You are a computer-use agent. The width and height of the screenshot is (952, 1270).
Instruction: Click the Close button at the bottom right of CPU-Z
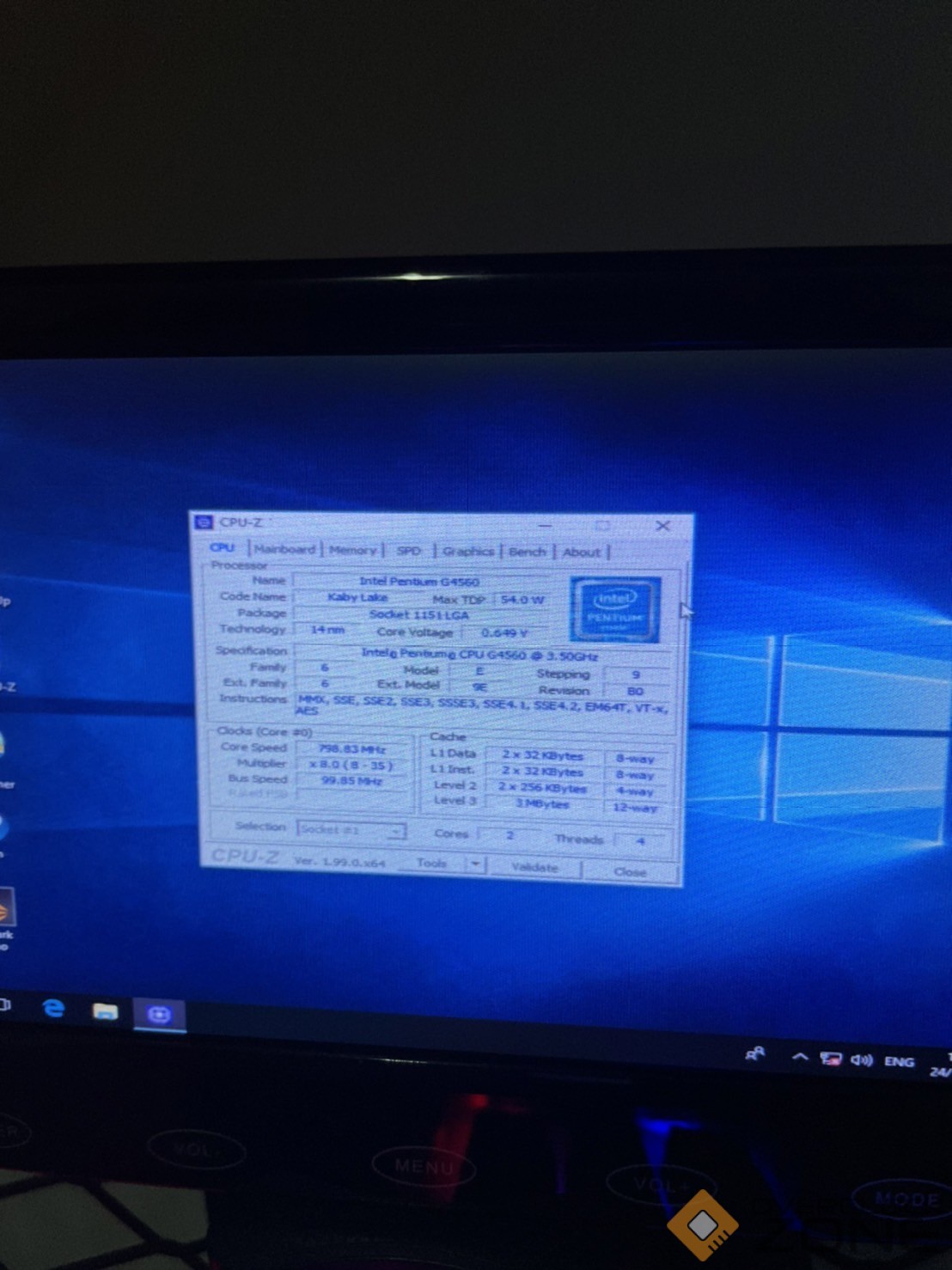pos(630,871)
